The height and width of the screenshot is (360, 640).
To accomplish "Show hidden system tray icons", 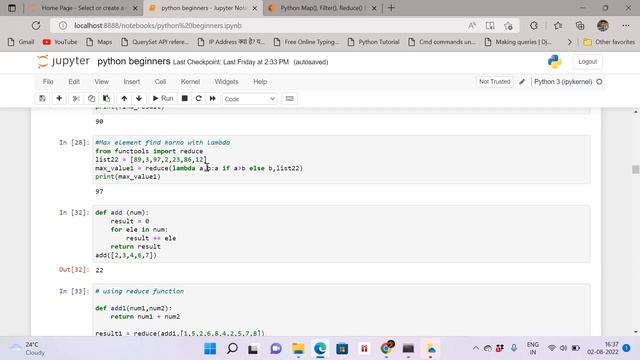I will [x=476, y=348].
